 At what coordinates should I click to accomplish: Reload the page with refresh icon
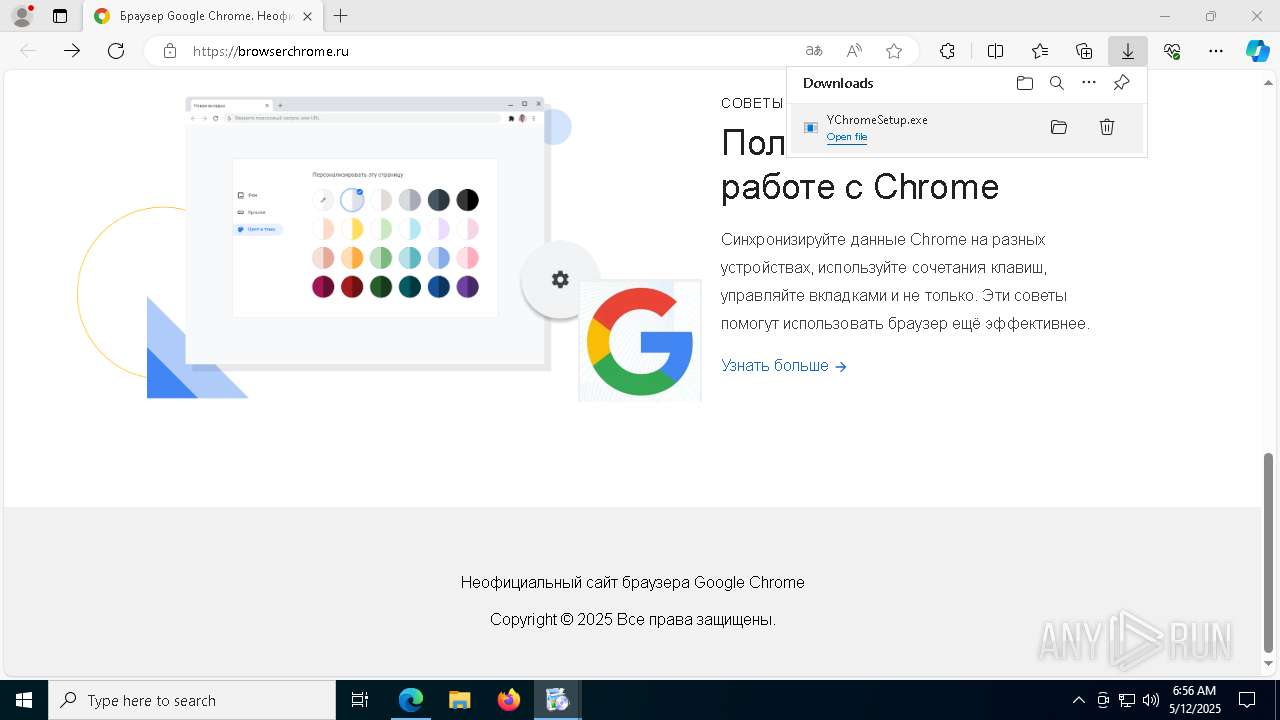[116, 51]
